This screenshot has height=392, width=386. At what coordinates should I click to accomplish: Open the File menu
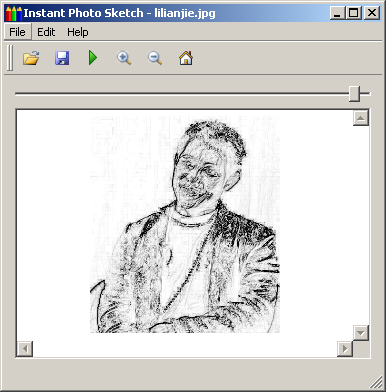pos(17,32)
